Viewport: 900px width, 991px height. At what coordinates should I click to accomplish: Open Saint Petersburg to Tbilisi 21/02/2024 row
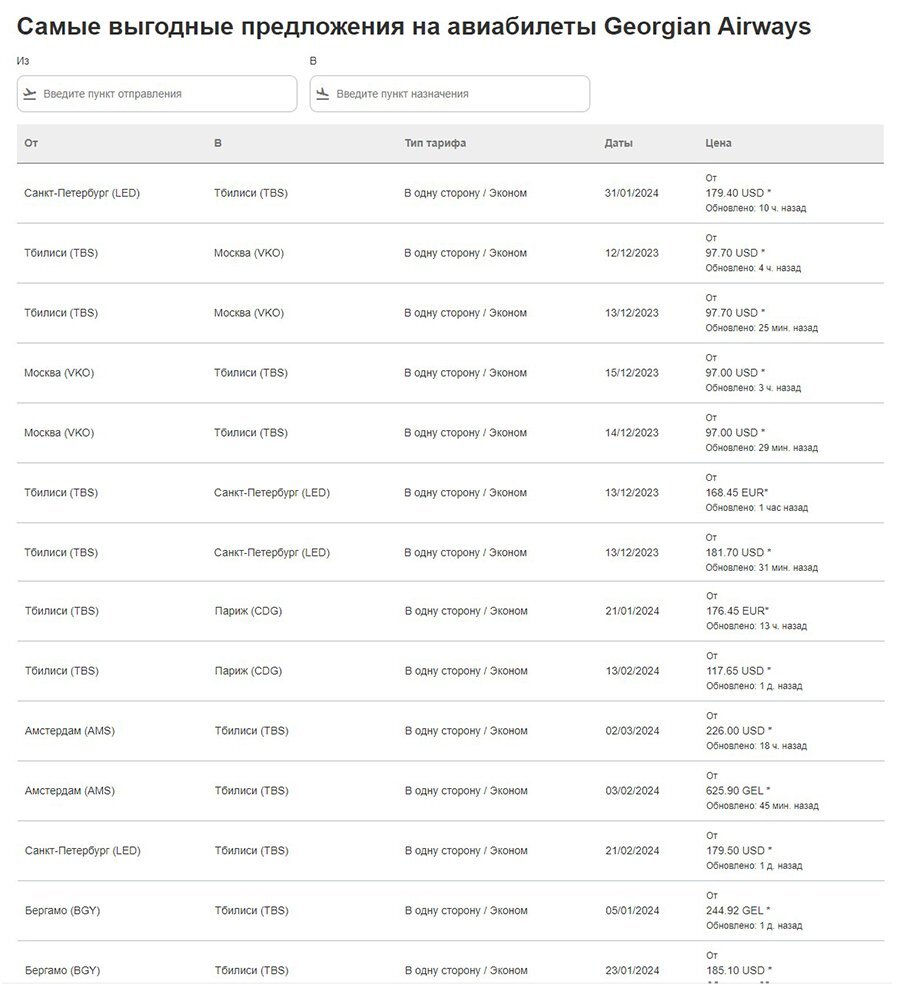pyautogui.click(x=450, y=851)
